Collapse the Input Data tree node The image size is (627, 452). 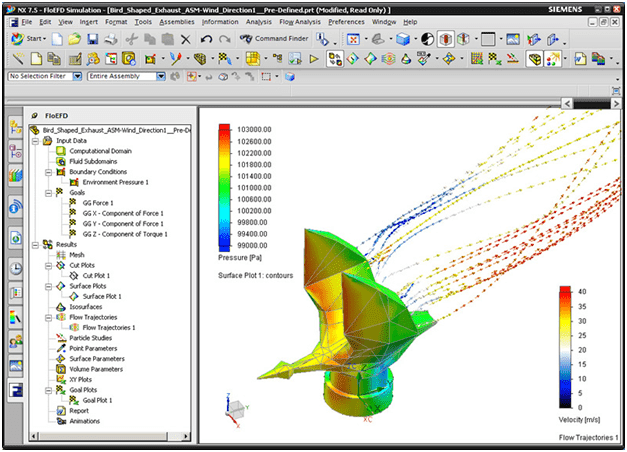[36, 141]
